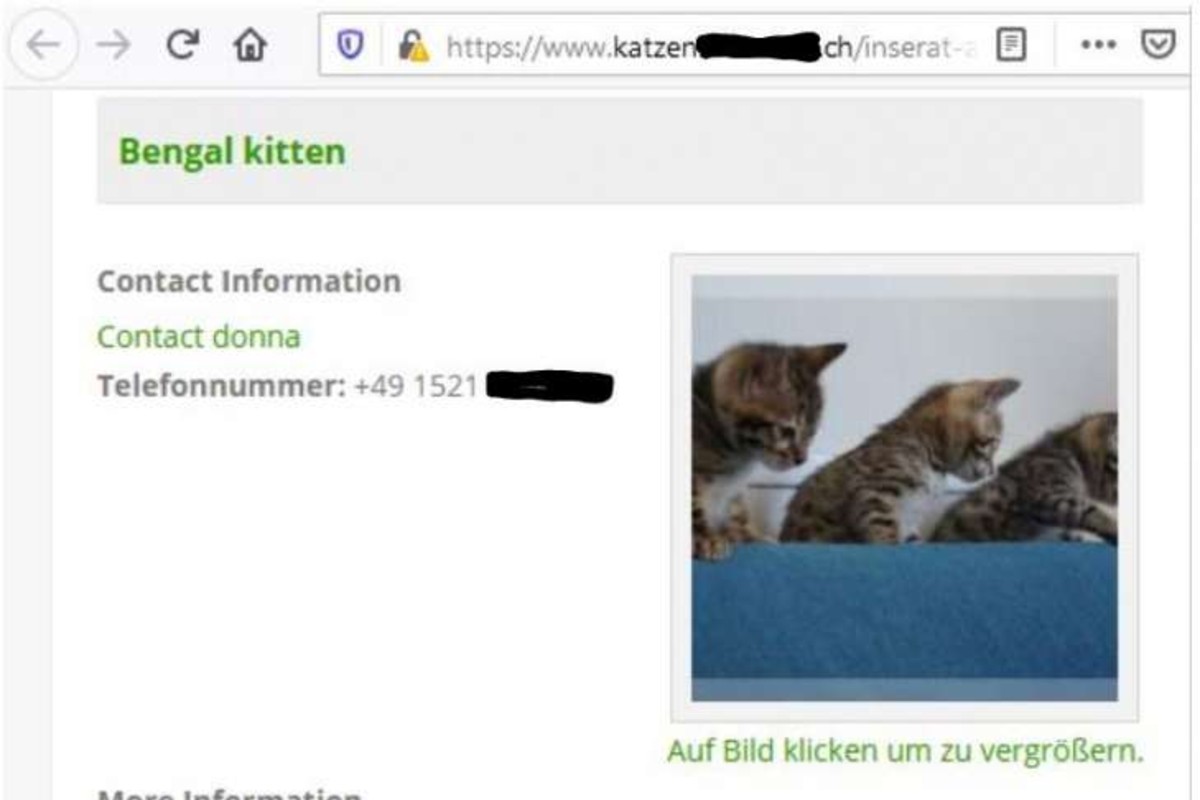Click the forward navigation arrow
This screenshot has width=1200, height=800.
click(114, 45)
